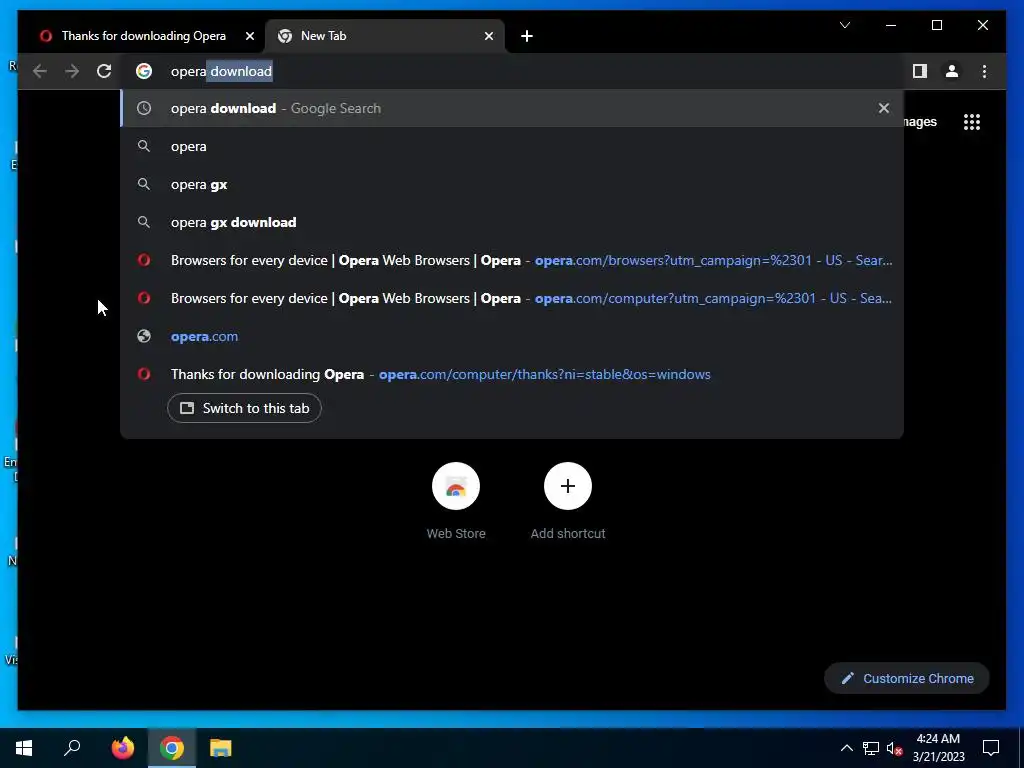Open a new tab with the plus button
Screen dimensions: 1024x768
tap(527, 36)
